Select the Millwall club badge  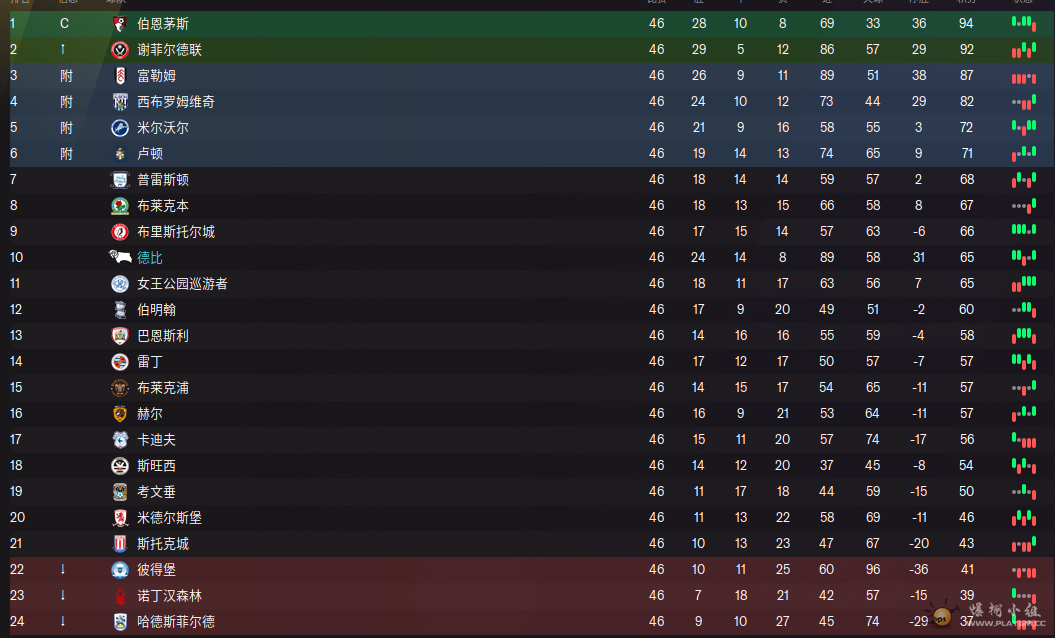[x=120, y=128]
